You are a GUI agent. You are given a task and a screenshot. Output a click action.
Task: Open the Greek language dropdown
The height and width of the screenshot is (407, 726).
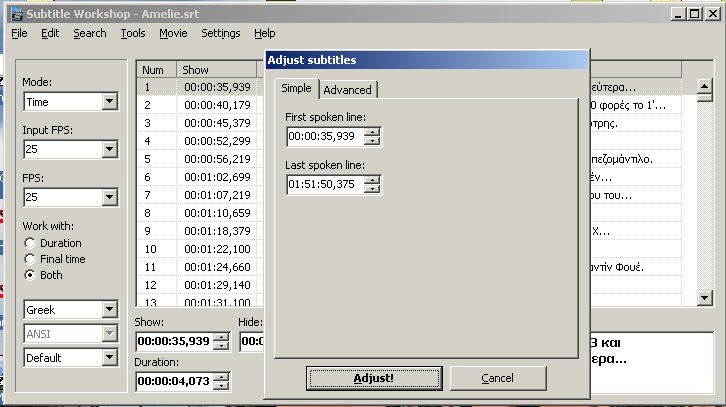tap(109, 310)
